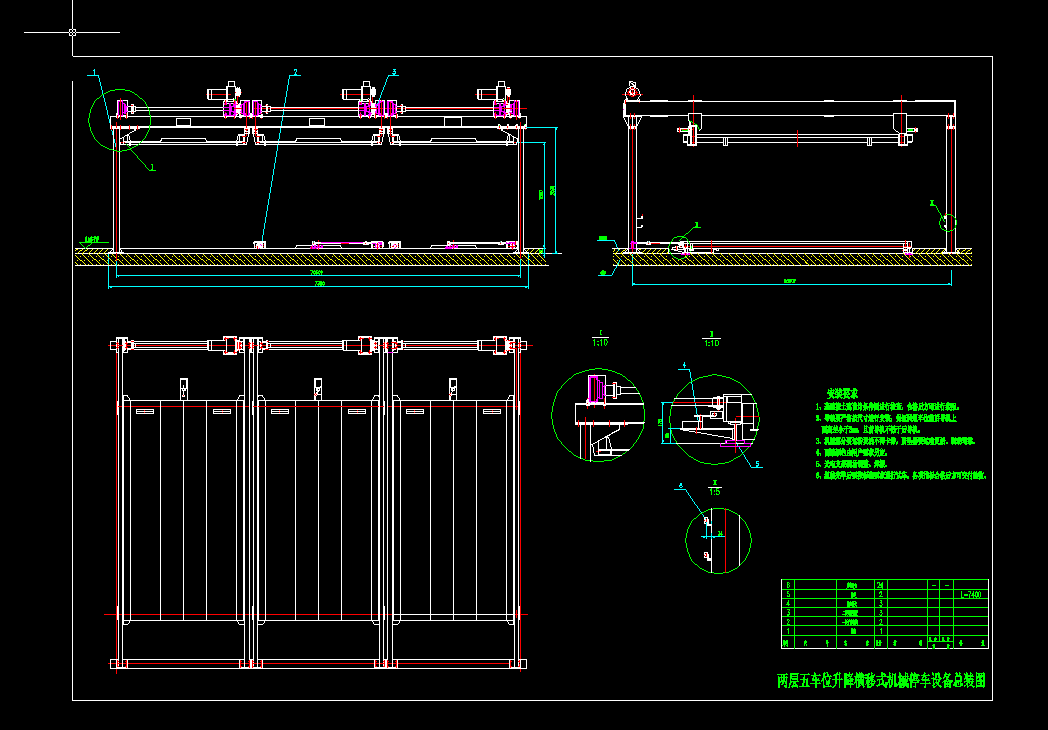
Task: Click the crosshair cursor marker at top left
Action: click(x=70, y=32)
